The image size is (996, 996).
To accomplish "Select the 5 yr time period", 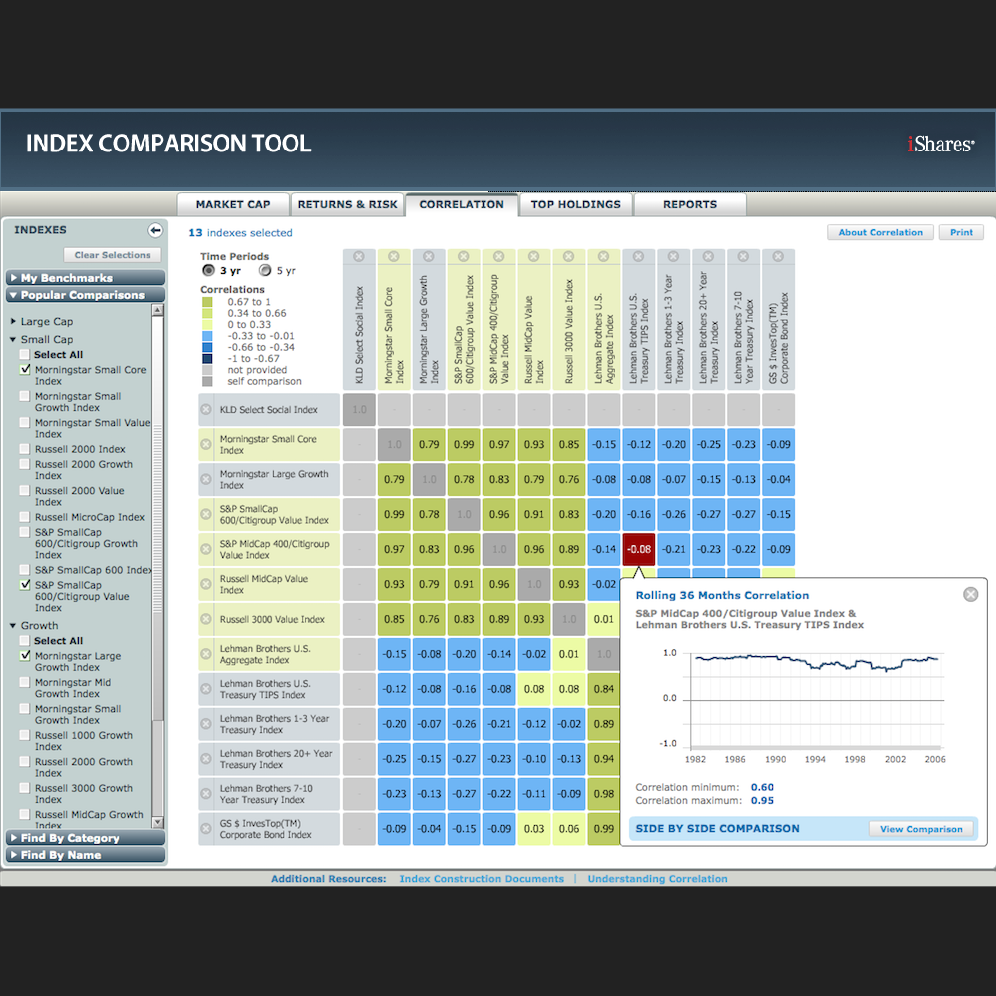I will pos(265,271).
